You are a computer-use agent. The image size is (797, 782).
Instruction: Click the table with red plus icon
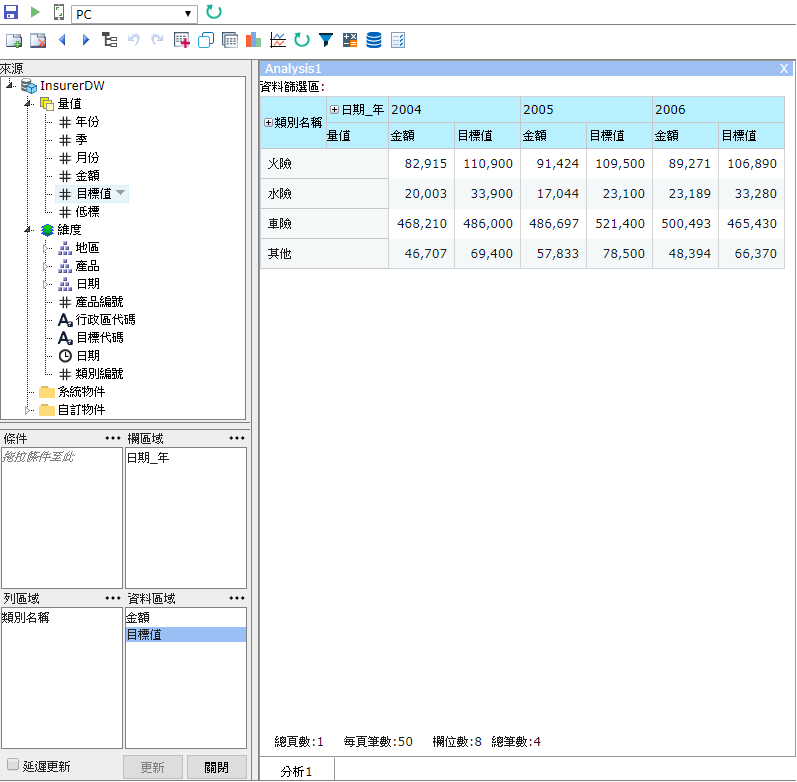181,40
